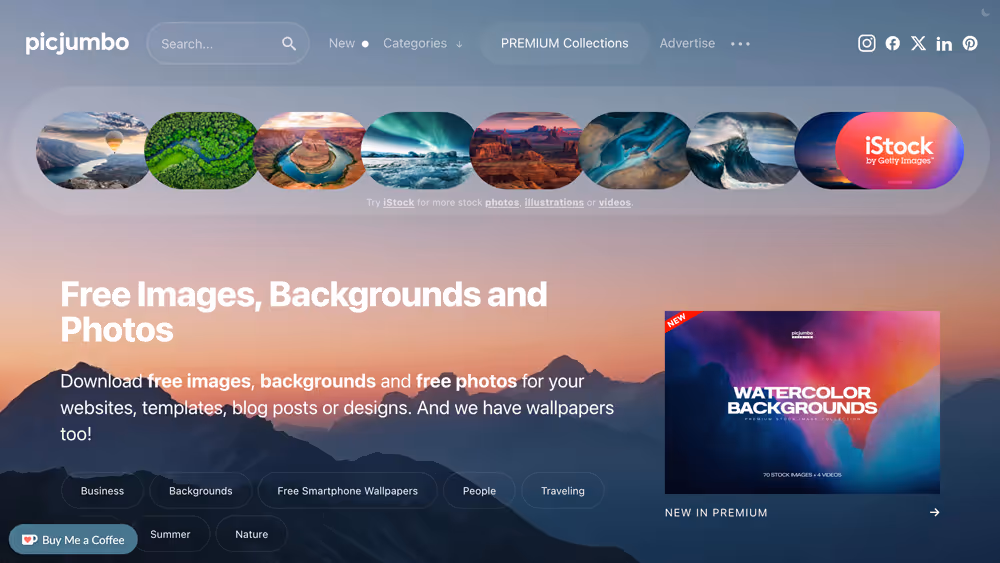
Task: Open the hot air balloon thumbnail
Action: pyautogui.click(x=92, y=150)
